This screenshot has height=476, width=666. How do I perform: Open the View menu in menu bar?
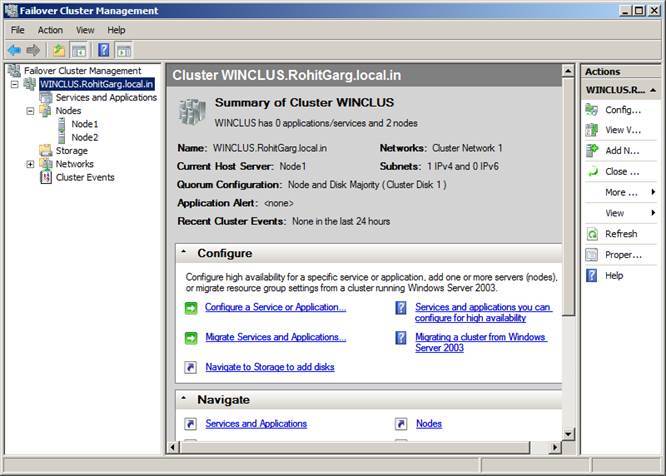[x=85, y=30]
